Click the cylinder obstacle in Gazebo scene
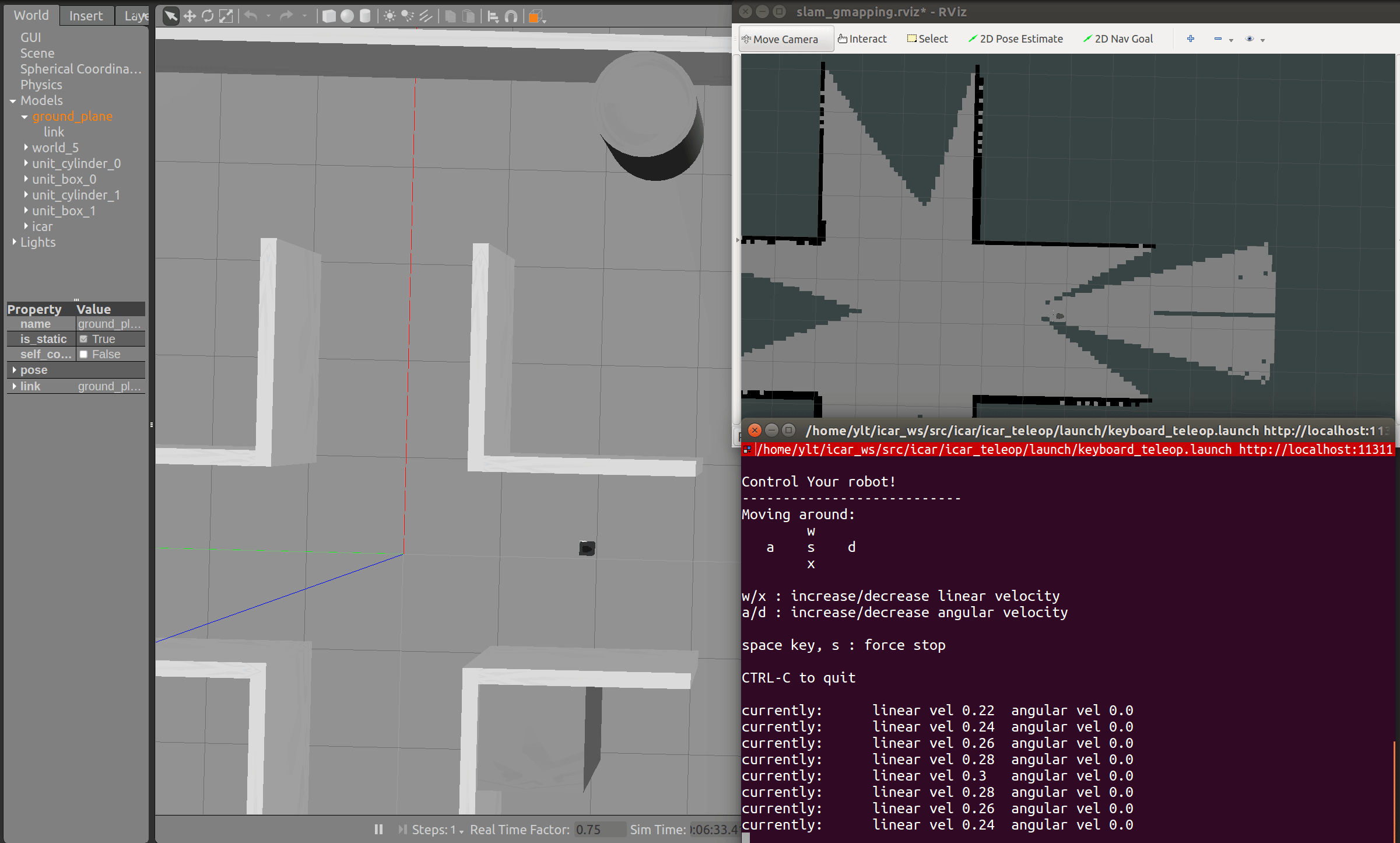 tap(649, 116)
